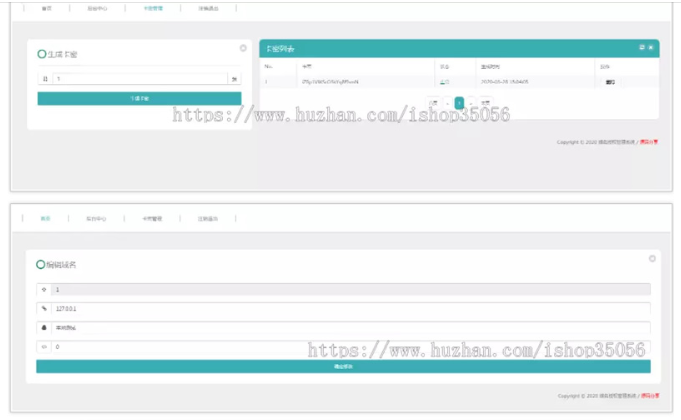This screenshot has height=420, width=681.
Task: Close the 生成卡密 panel with its X icon
Action: point(243,48)
